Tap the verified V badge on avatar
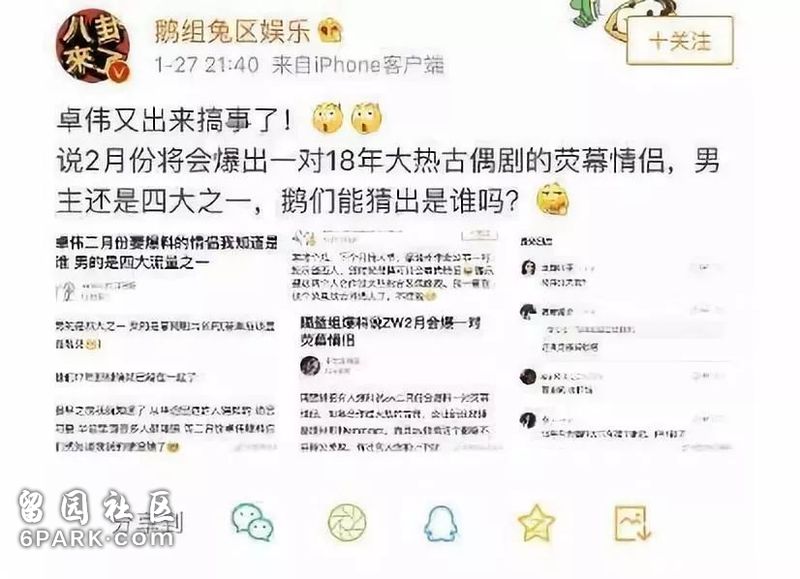The height and width of the screenshot is (579, 800). [x=119, y=72]
